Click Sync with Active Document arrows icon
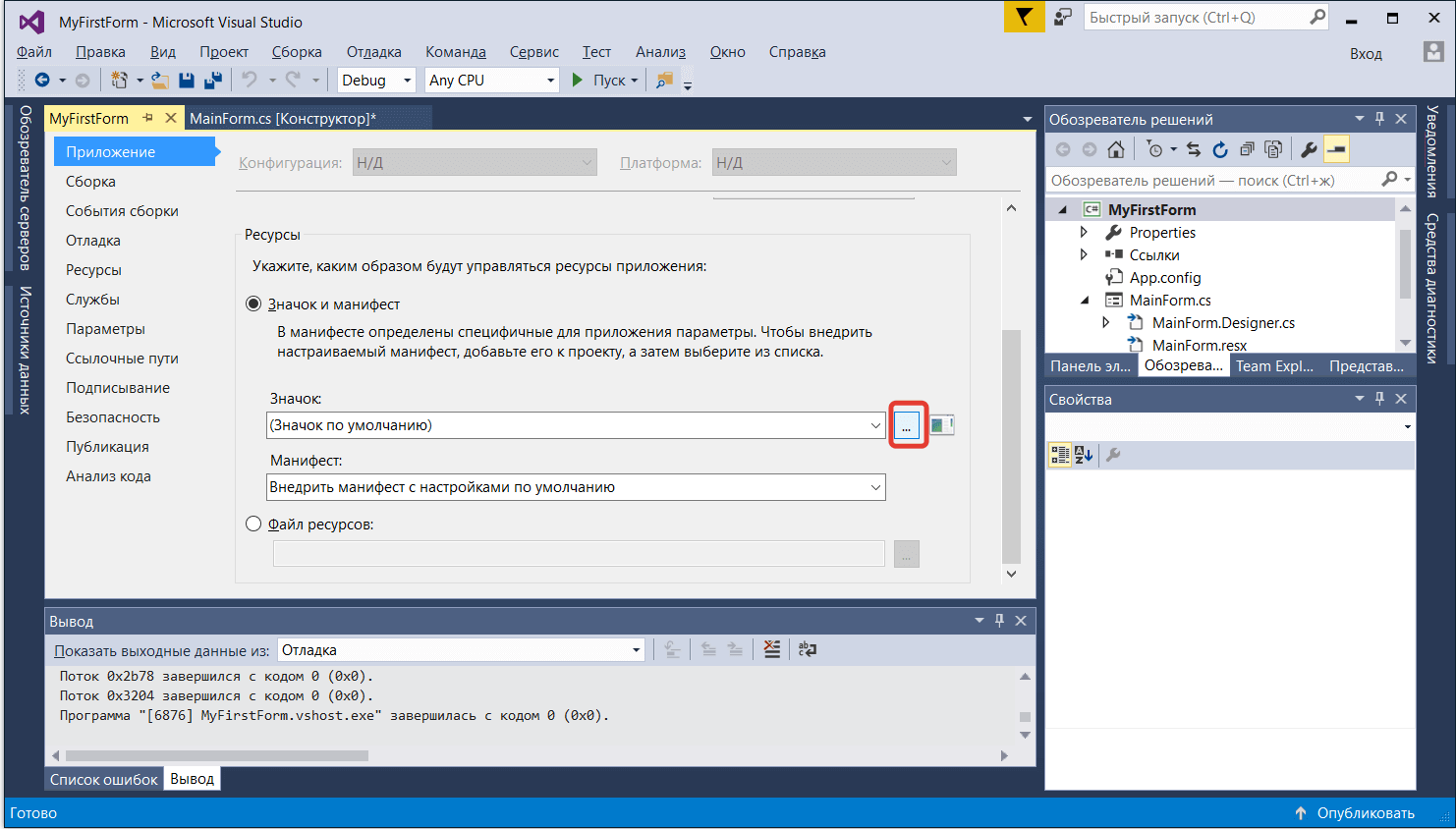The image size is (1456, 829). coord(1193,149)
